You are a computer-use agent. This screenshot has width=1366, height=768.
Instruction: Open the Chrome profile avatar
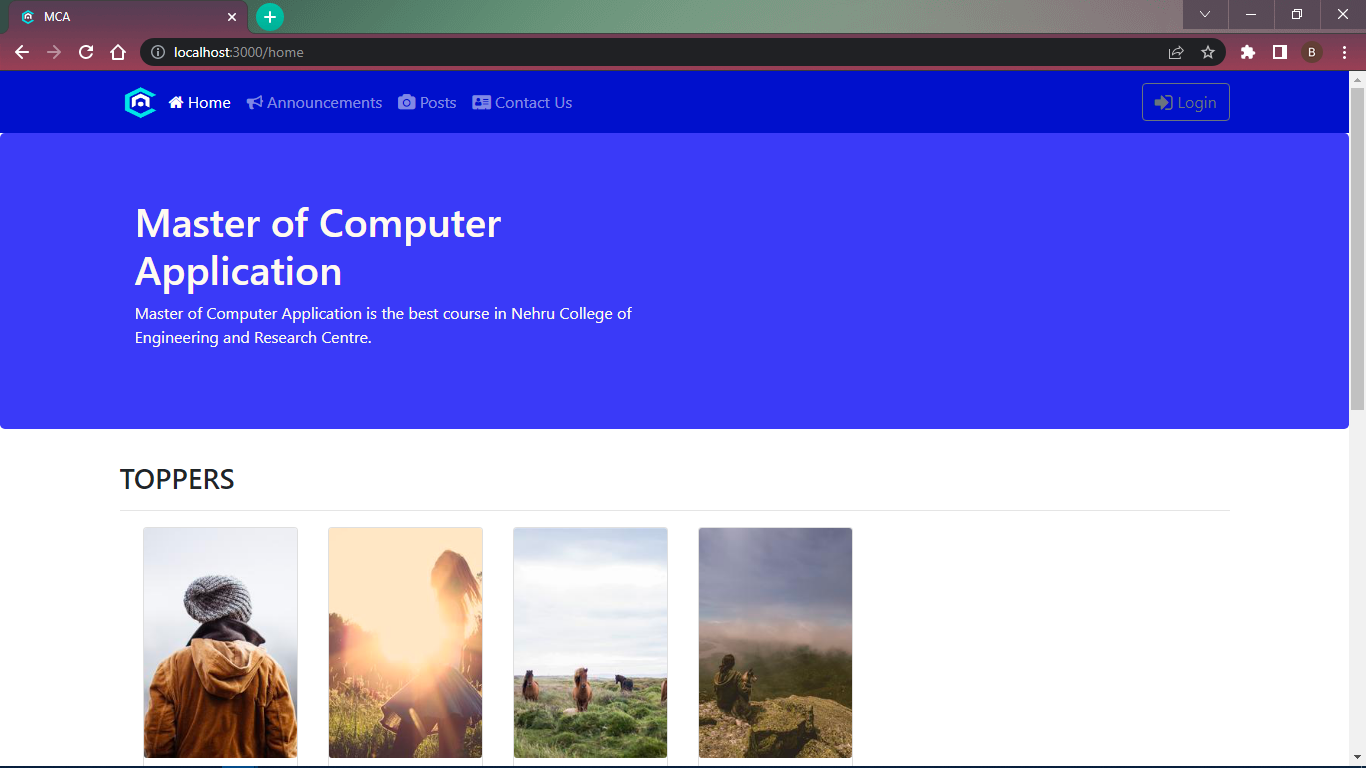click(1311, 52)
